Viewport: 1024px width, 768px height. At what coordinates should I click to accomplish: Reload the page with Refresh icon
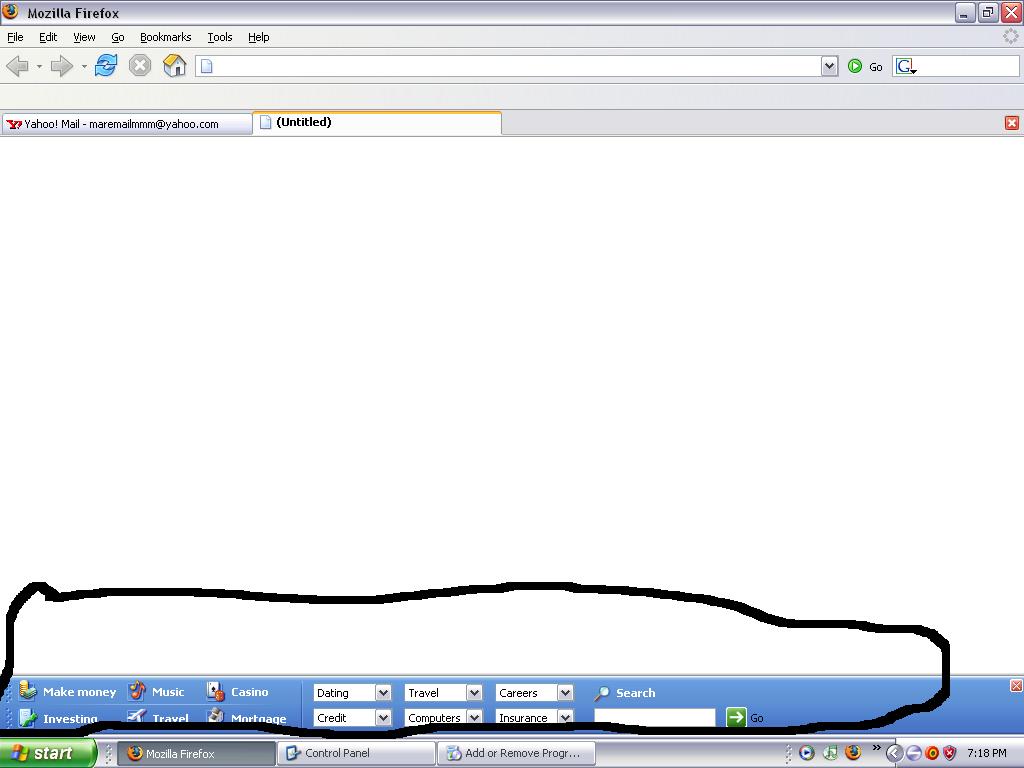click(x=106, y=65)
